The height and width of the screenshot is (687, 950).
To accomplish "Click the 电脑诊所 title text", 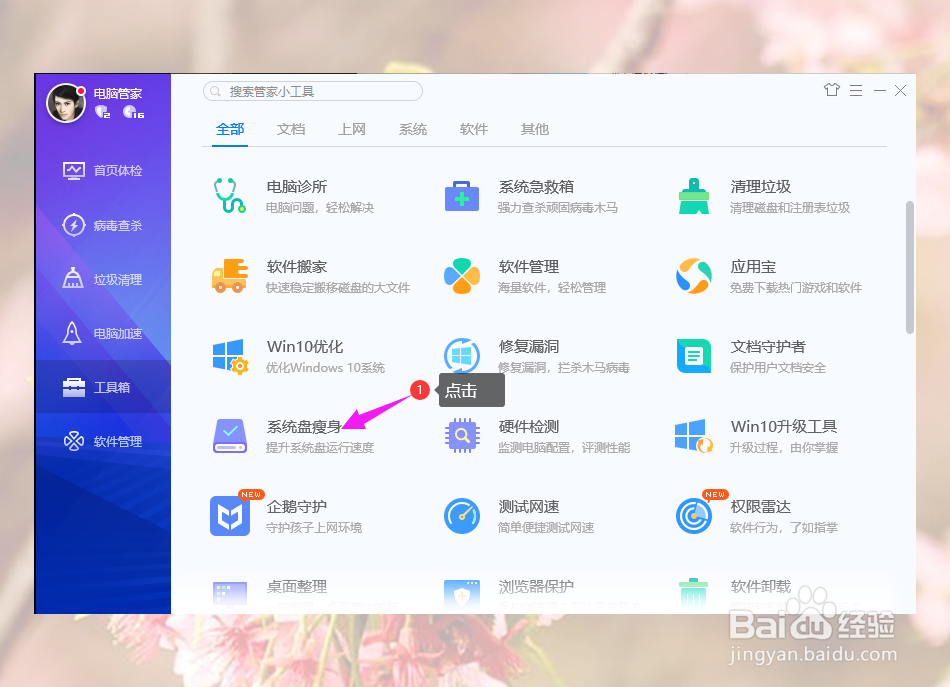I will (297, 187).
